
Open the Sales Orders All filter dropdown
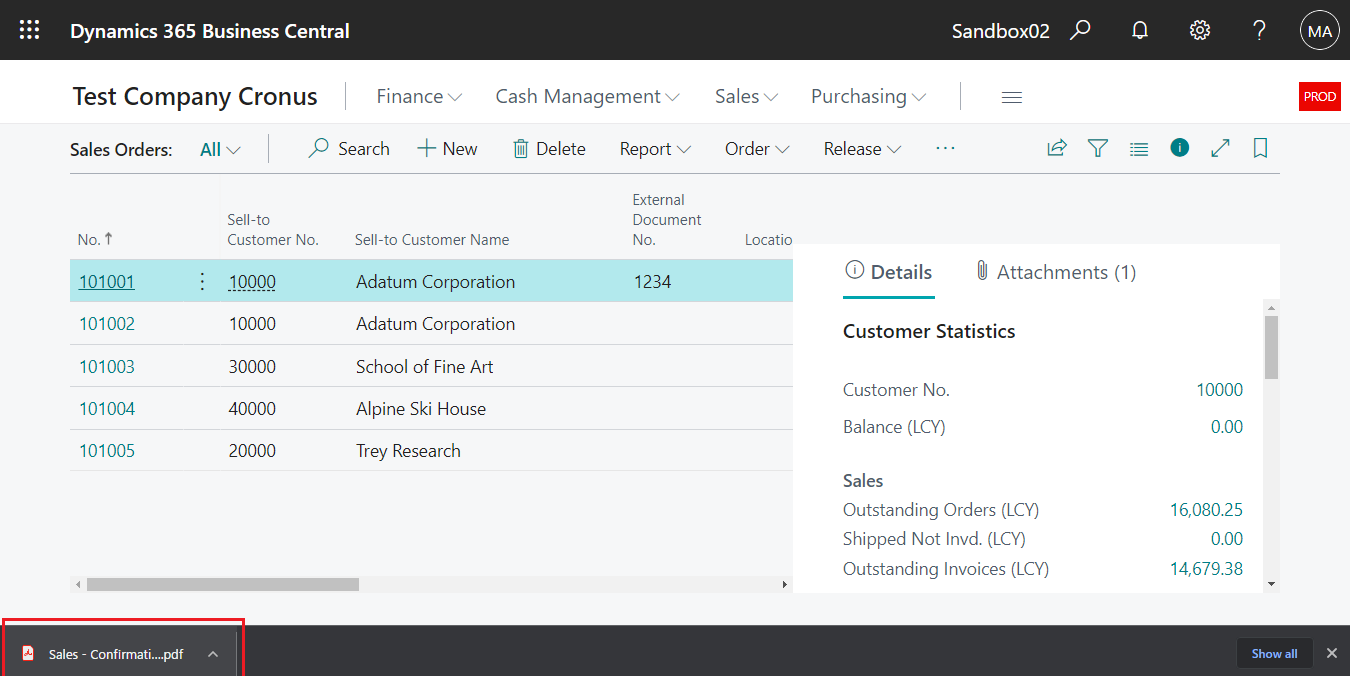point(219,148)
